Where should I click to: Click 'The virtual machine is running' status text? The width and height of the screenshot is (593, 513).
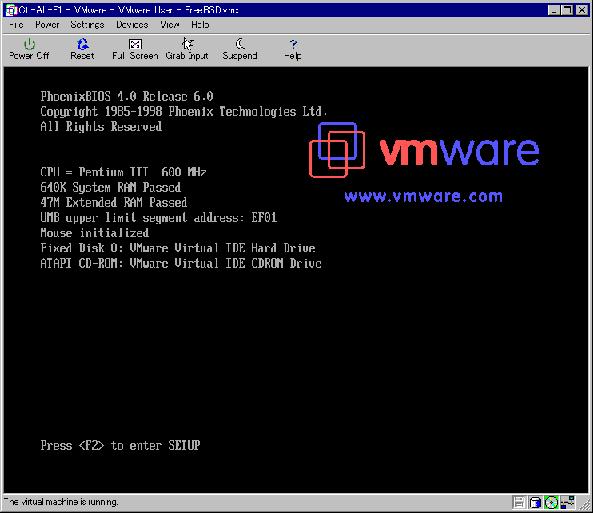pos(61,502)
